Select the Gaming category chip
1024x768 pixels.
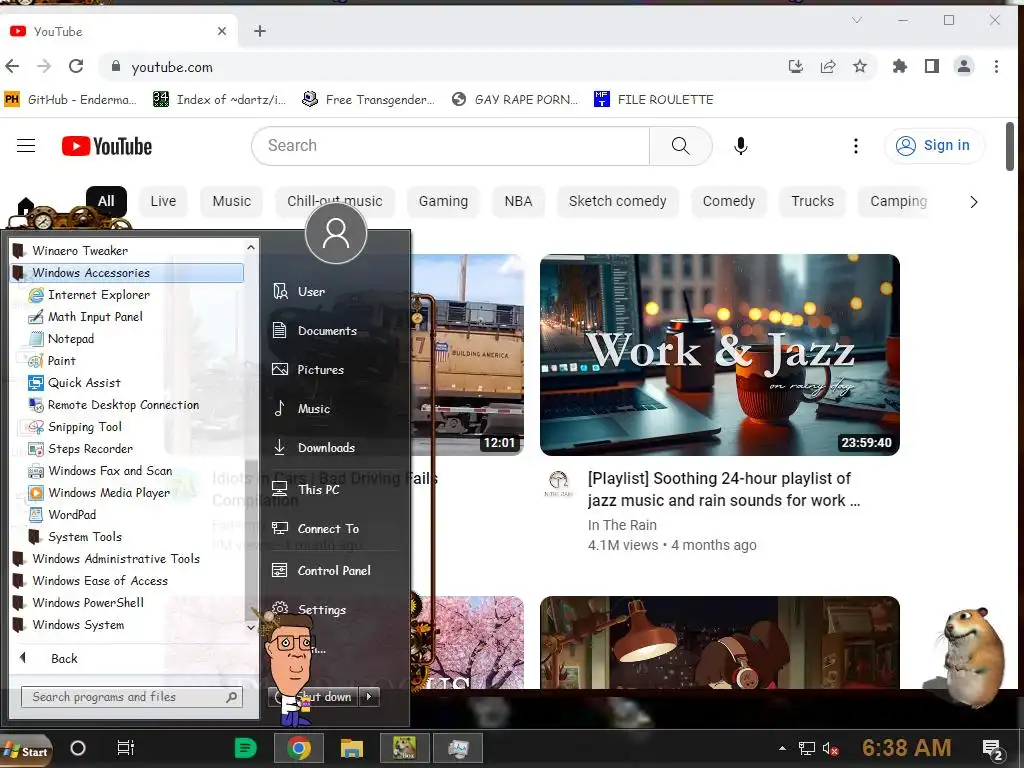(443, 201)
